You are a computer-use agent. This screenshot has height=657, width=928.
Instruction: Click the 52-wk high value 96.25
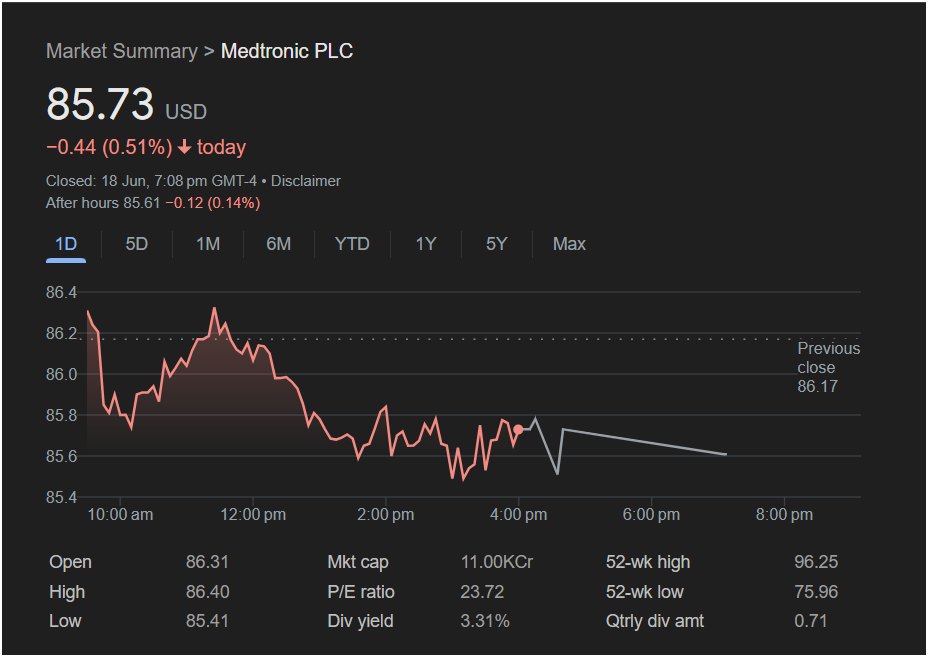pos(816,562)
